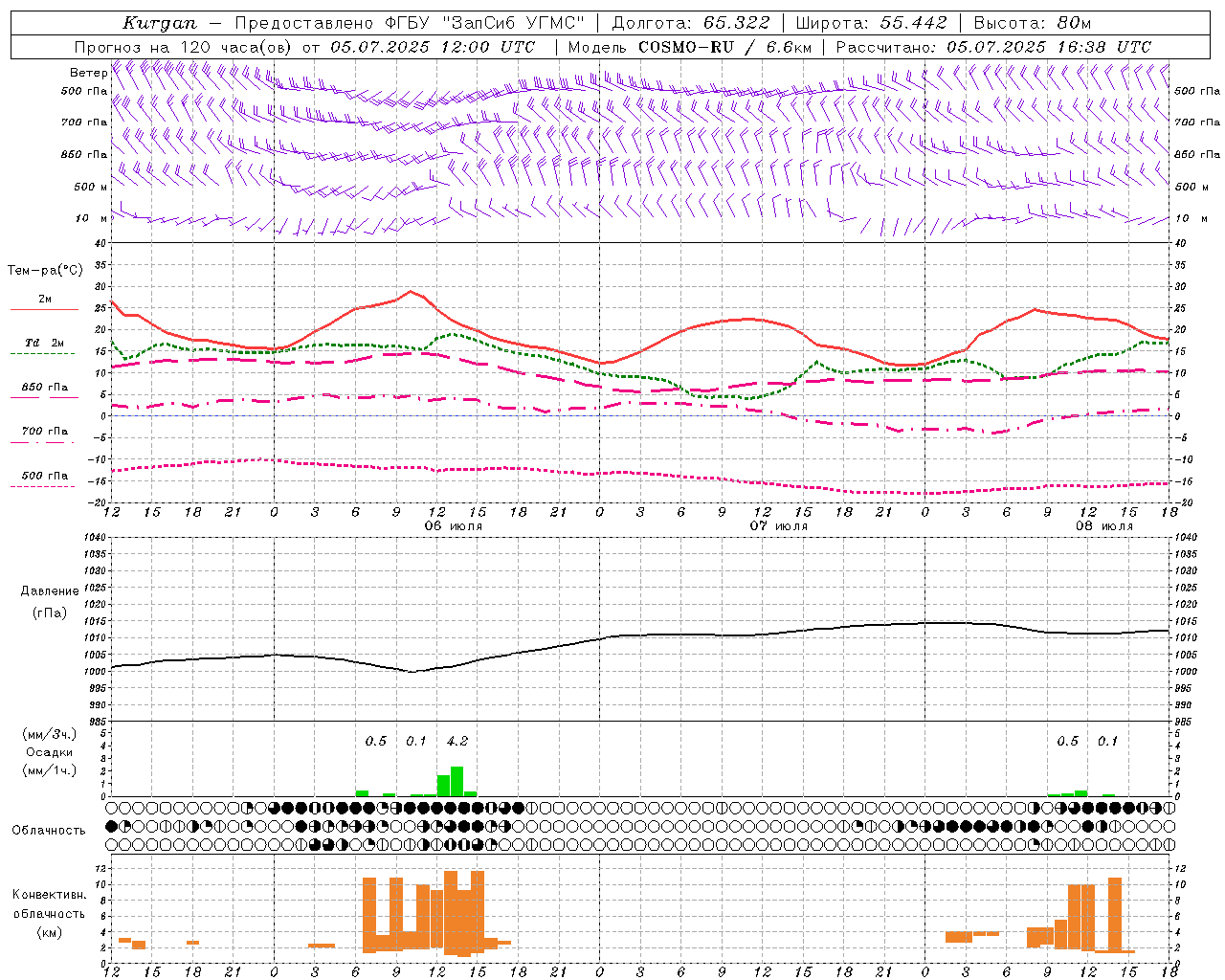Image resolution: width=1225 pixels, height=980 pixels.
Task: Click the "(мм/1ч.)" precipitation unit label
Action: tap(49, 769)
